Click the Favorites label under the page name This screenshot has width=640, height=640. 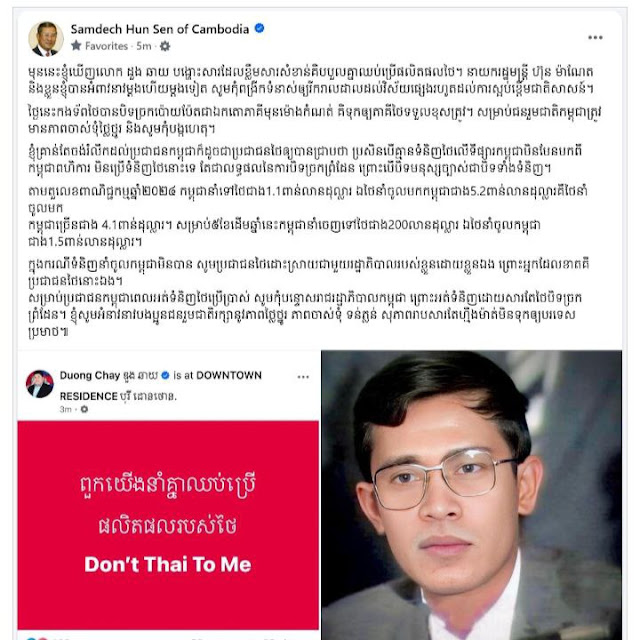point(106,46)
